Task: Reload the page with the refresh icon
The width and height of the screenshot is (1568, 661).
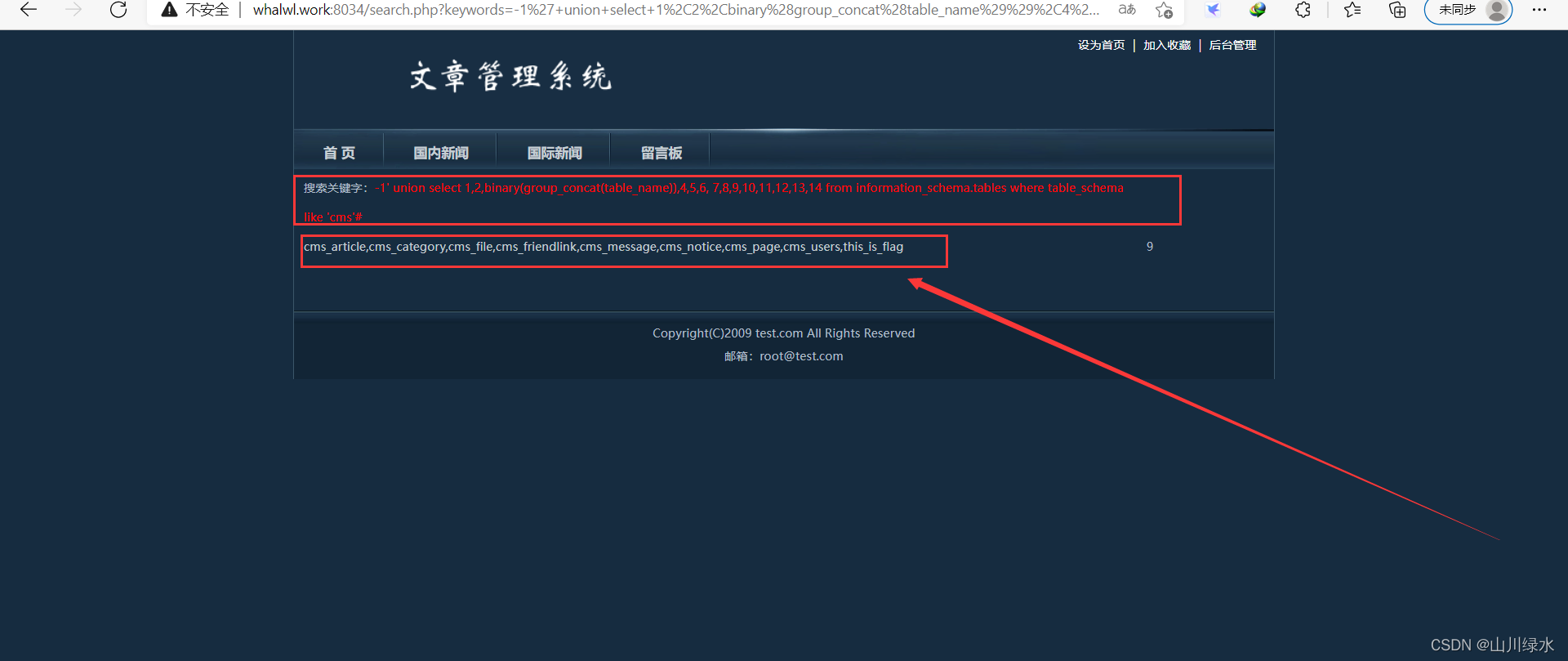Action: [x=118, y=10]
